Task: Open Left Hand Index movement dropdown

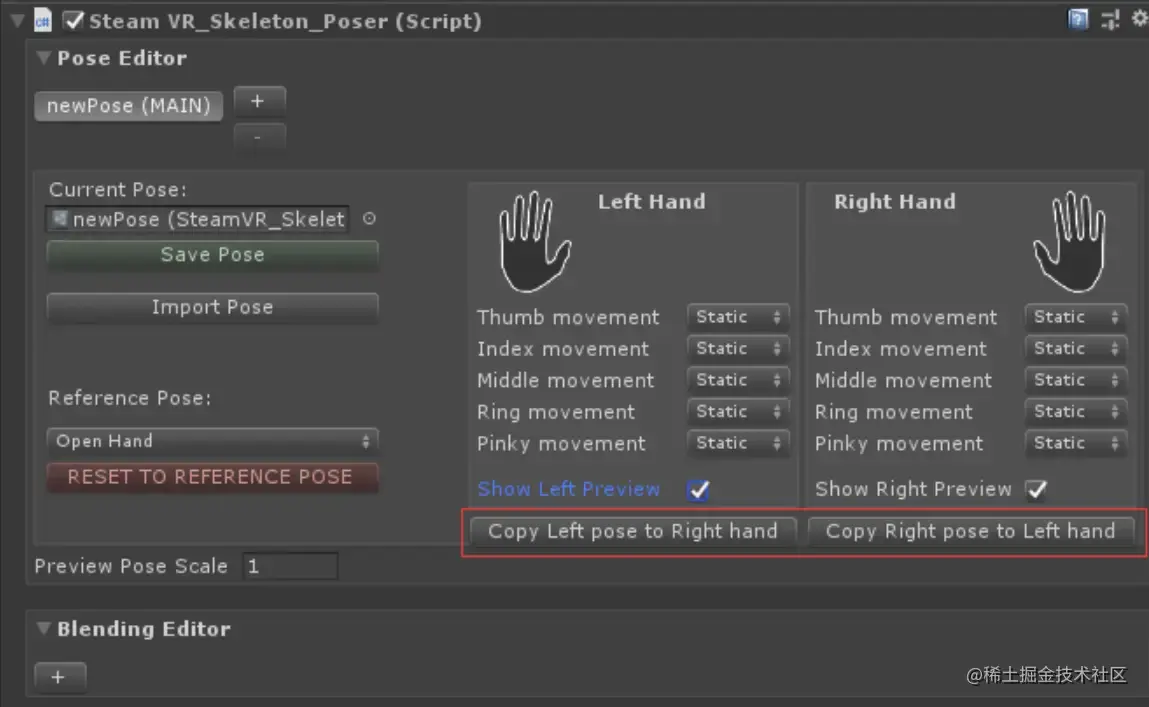Action: [738, 348]
